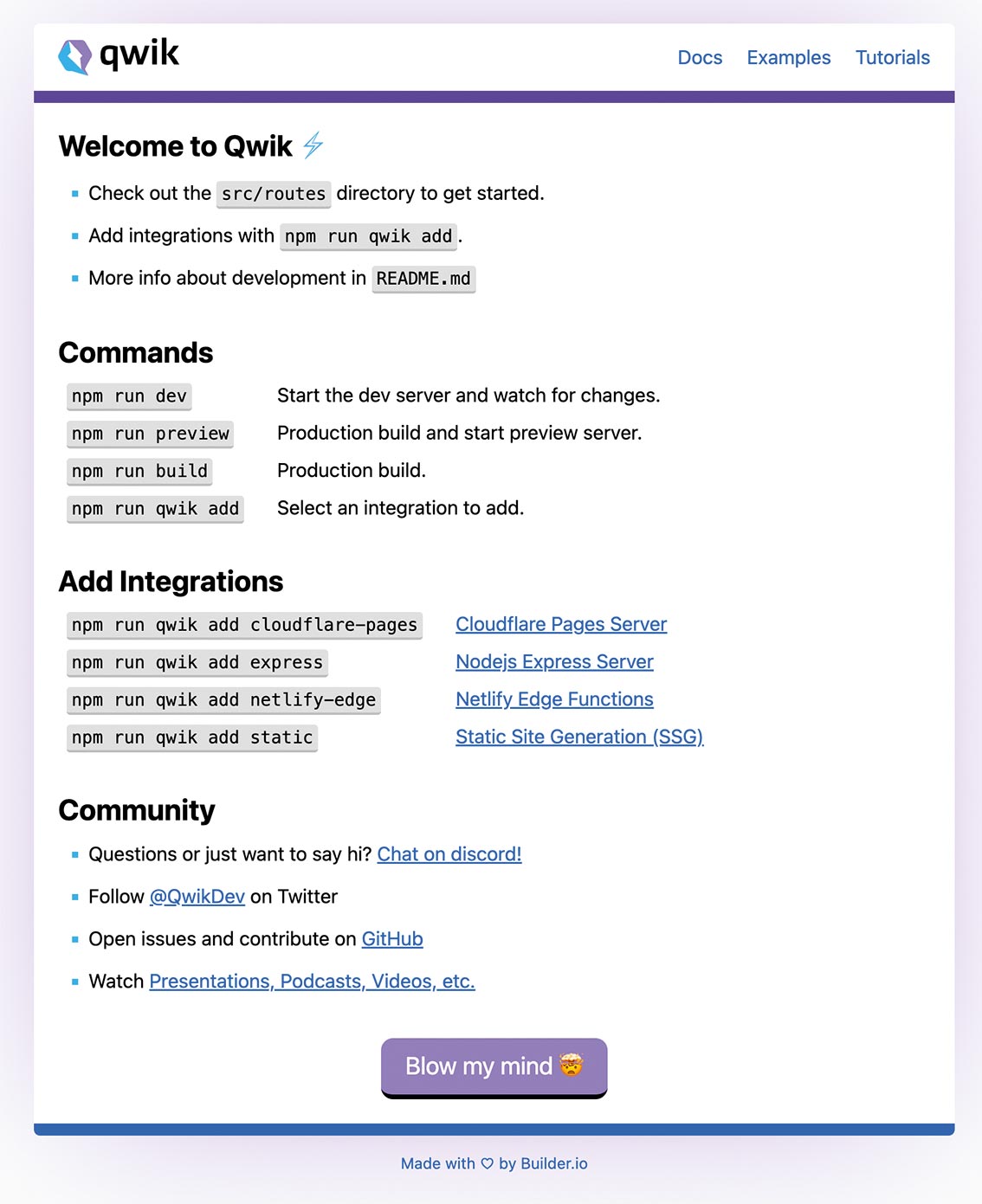This screenshot has height=1204, width=982.
Task: Open the GitHub link
Action: click(392, 939)
